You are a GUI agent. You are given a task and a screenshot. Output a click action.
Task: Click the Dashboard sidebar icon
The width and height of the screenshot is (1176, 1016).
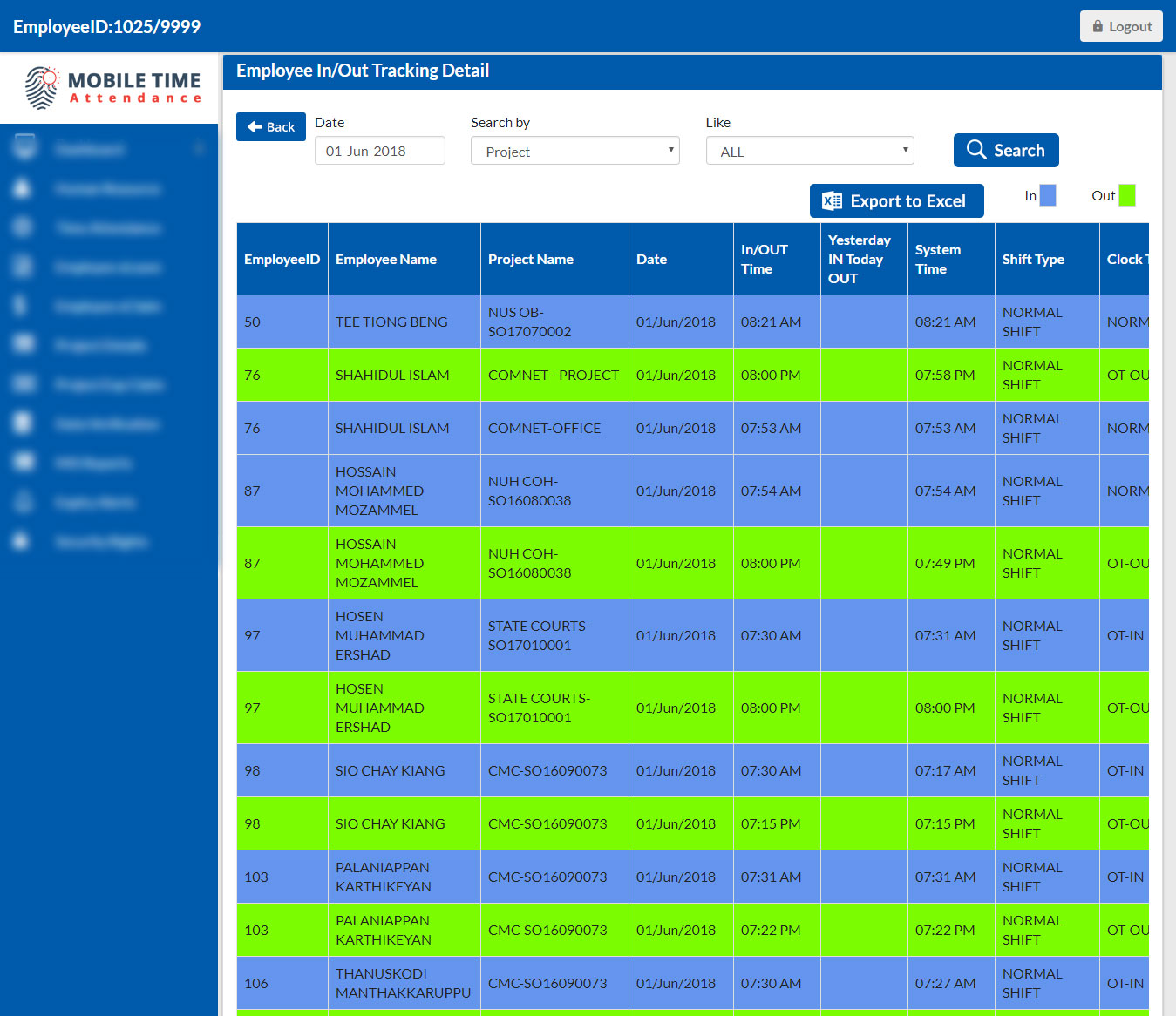point(24,148)
